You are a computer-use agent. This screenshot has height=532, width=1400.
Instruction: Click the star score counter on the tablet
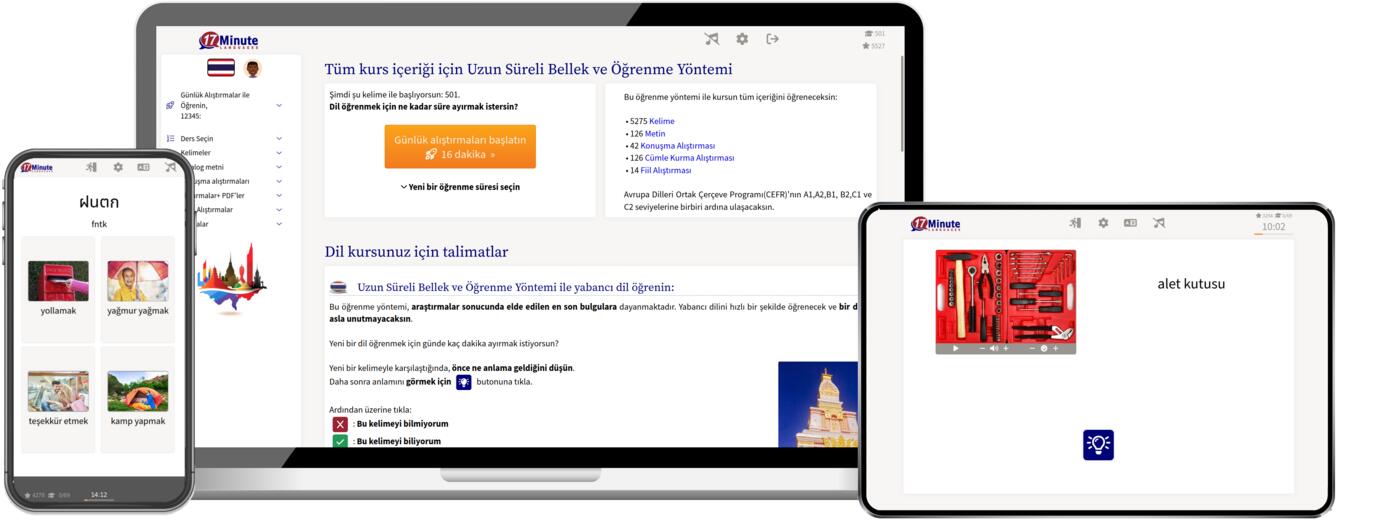pos(1264,215)
